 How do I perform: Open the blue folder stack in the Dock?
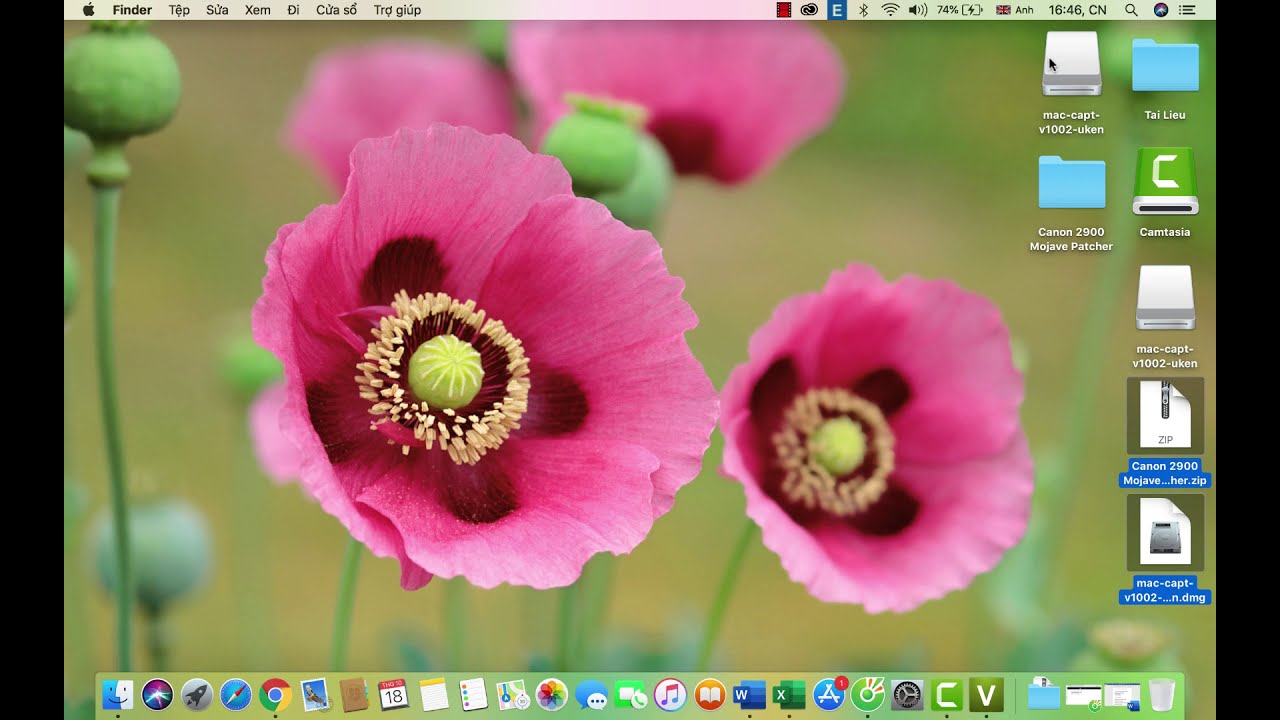pos(1044,694)
